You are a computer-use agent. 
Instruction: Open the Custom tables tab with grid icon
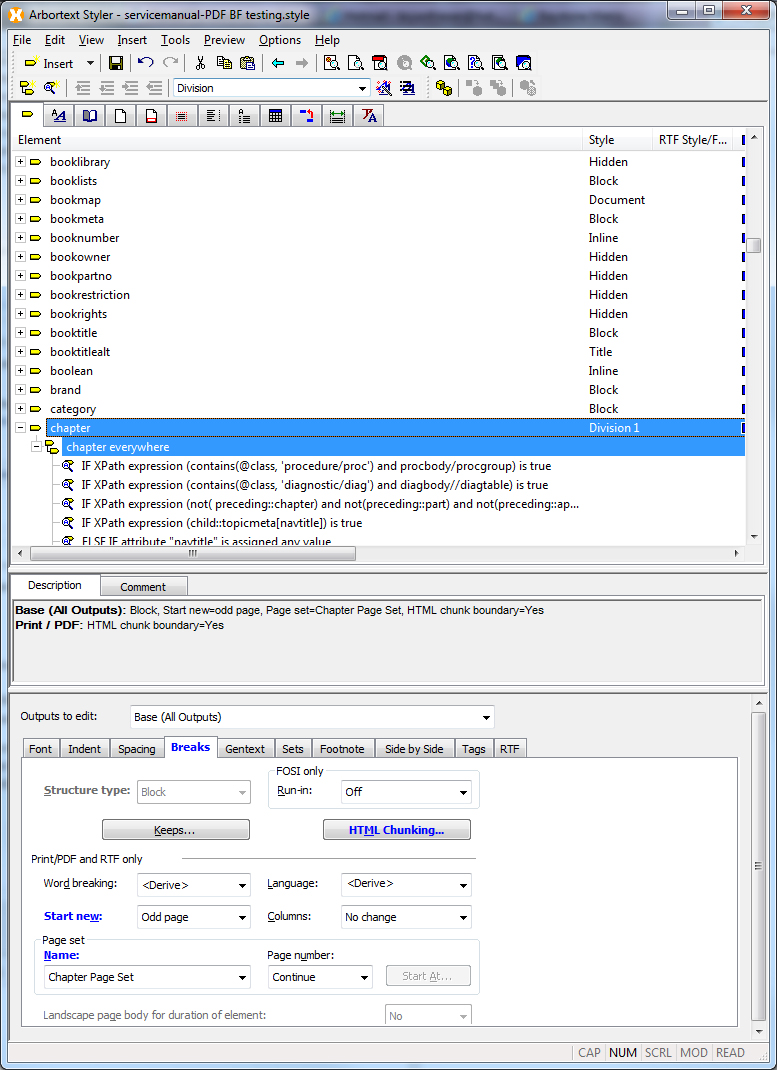pyautogui.click(x=275, y=116)
